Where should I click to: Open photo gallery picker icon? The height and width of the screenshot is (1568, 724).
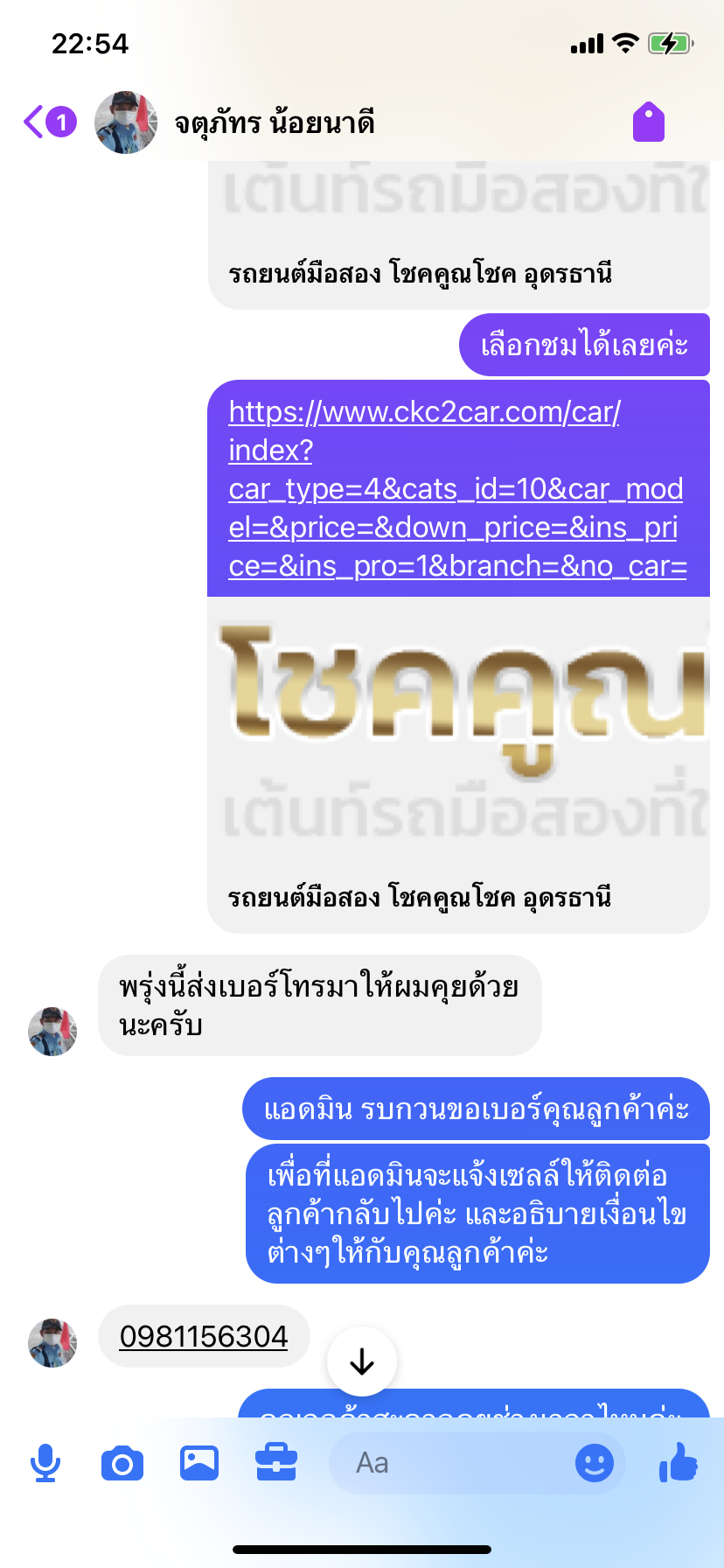[199, 1463]
